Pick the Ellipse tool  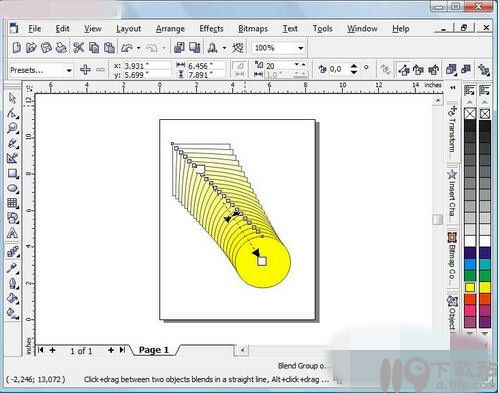coord(13,188)
